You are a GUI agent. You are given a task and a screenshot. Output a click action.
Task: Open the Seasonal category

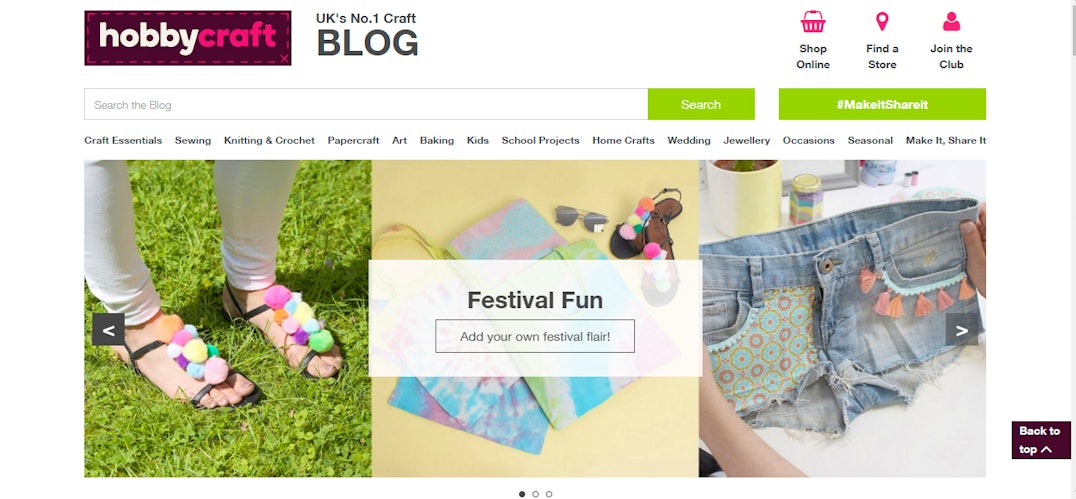870,140
